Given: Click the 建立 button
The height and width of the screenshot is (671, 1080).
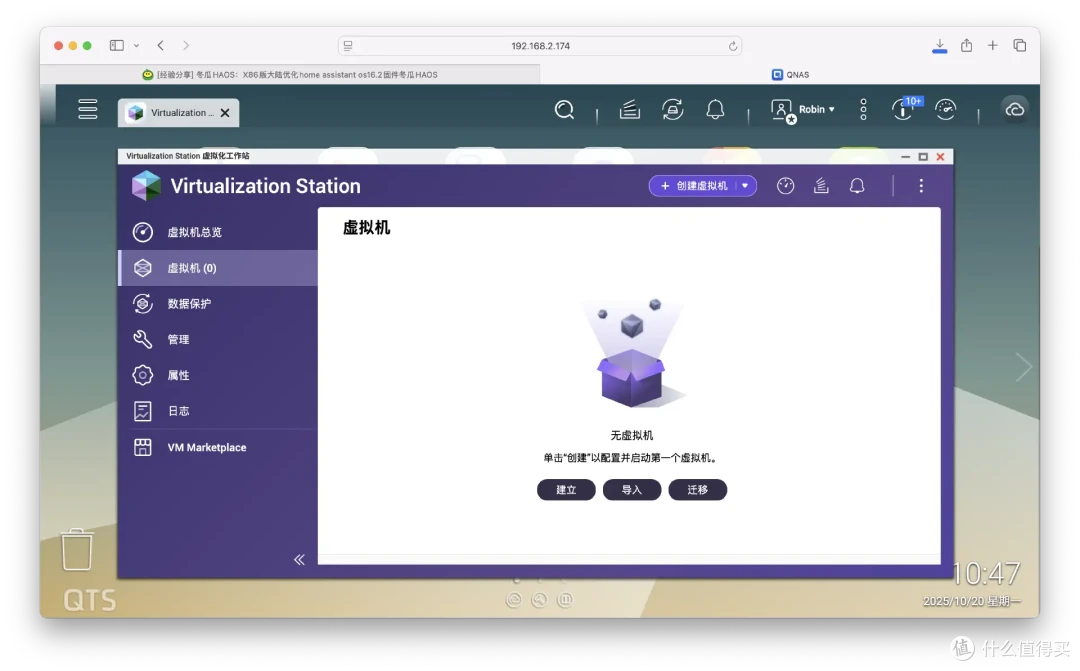Looking at the screenshot, I should click(x=566, y=490).
